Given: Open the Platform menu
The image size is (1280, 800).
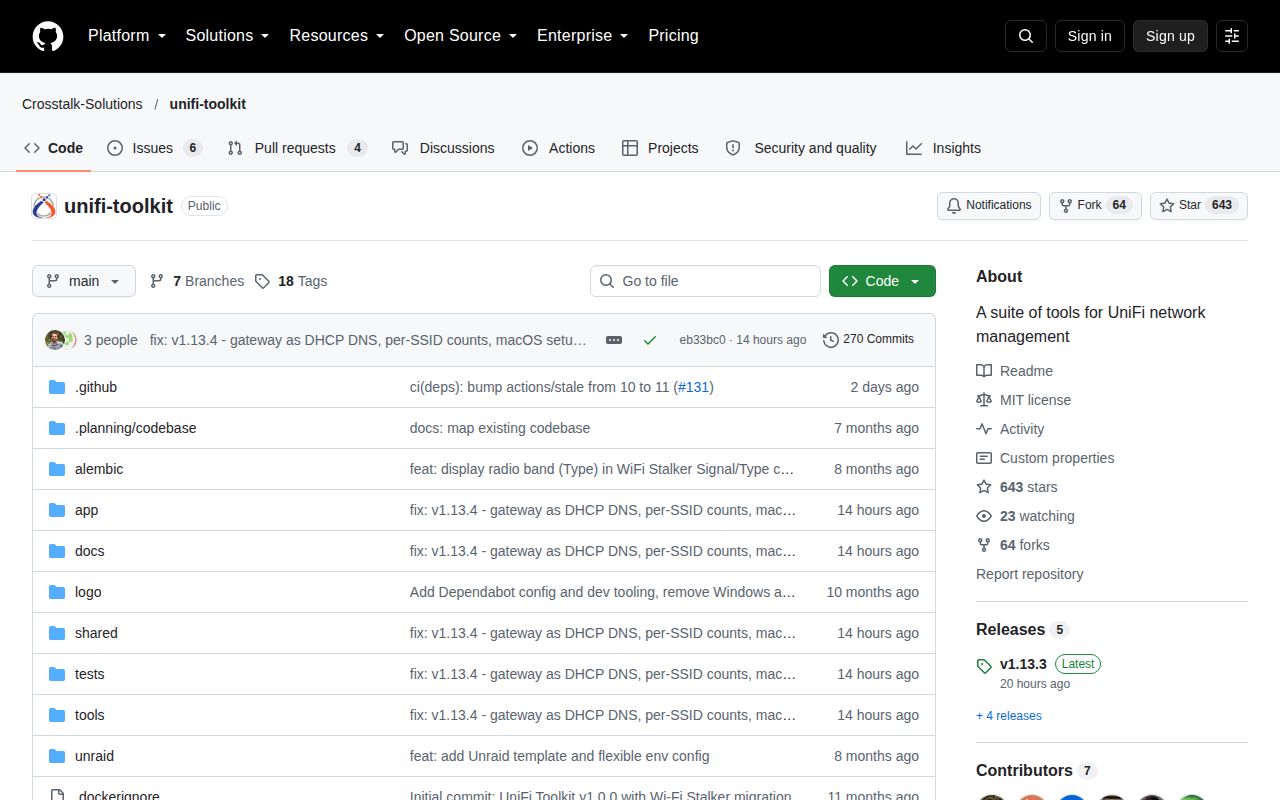Looking at the screenshot, I should pos(125,36).
